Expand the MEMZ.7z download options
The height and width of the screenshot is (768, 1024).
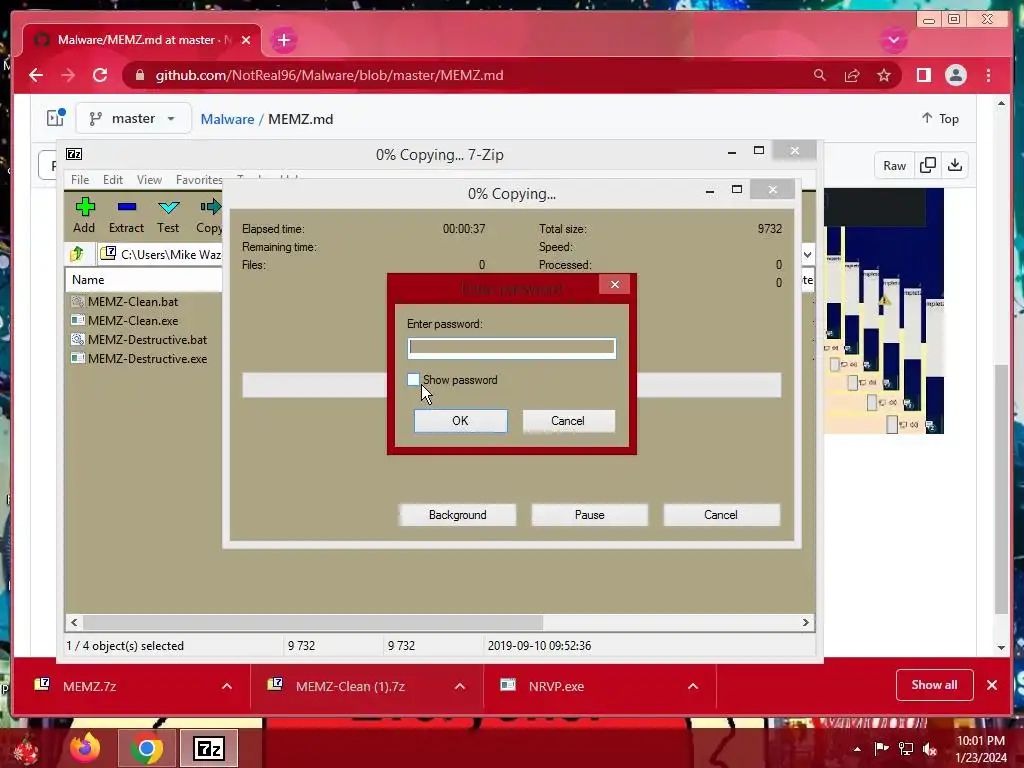[227, 686]
